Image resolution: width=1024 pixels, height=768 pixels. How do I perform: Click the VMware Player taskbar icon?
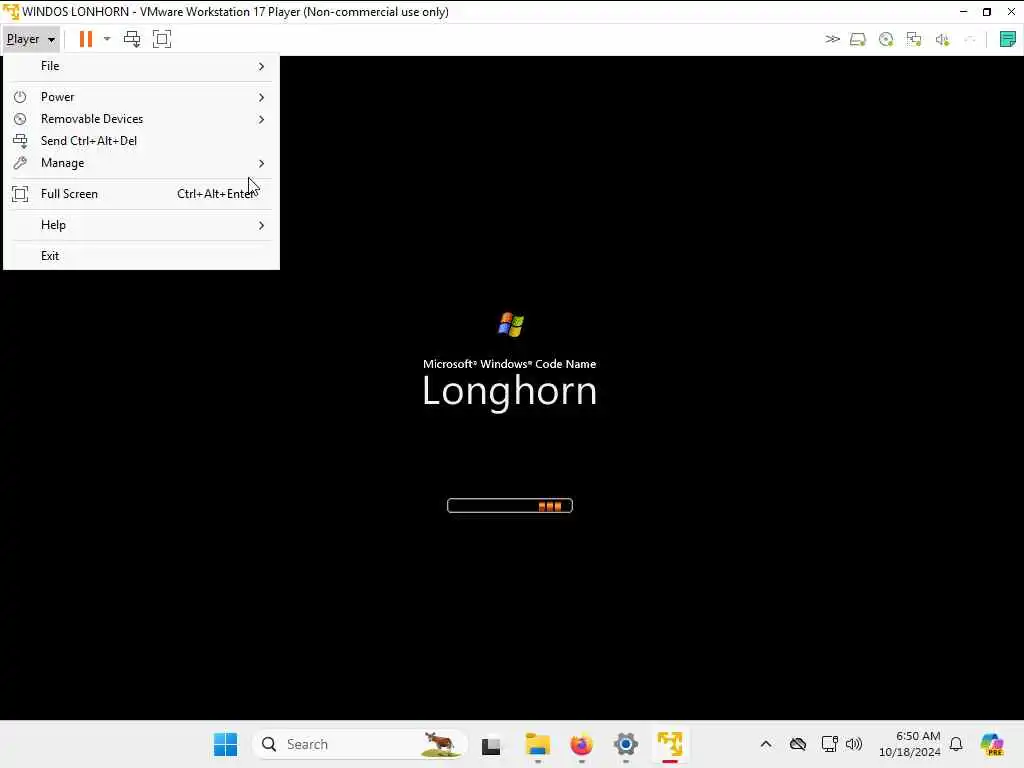(x=670, y=744)
